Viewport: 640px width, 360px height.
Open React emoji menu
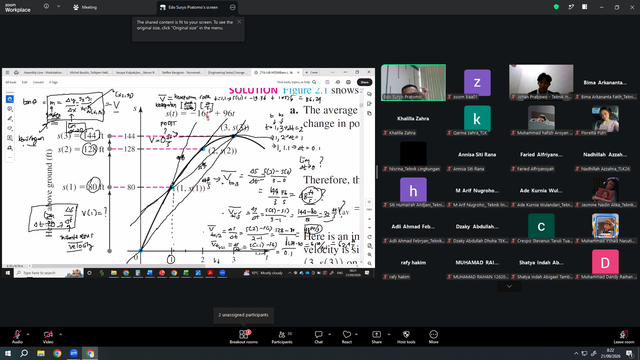(x=347, y=337)
